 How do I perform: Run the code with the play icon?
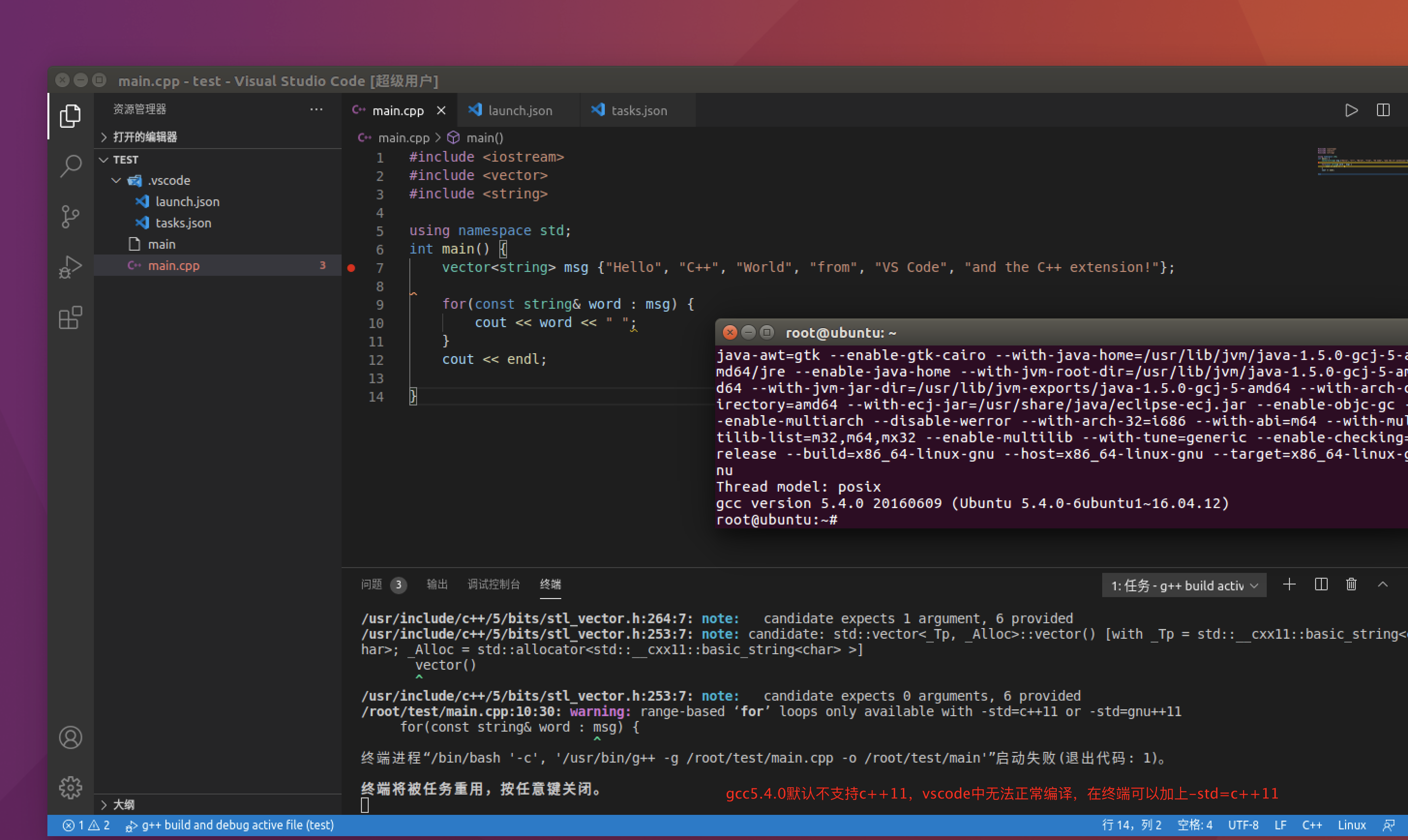click(1351, 110)
